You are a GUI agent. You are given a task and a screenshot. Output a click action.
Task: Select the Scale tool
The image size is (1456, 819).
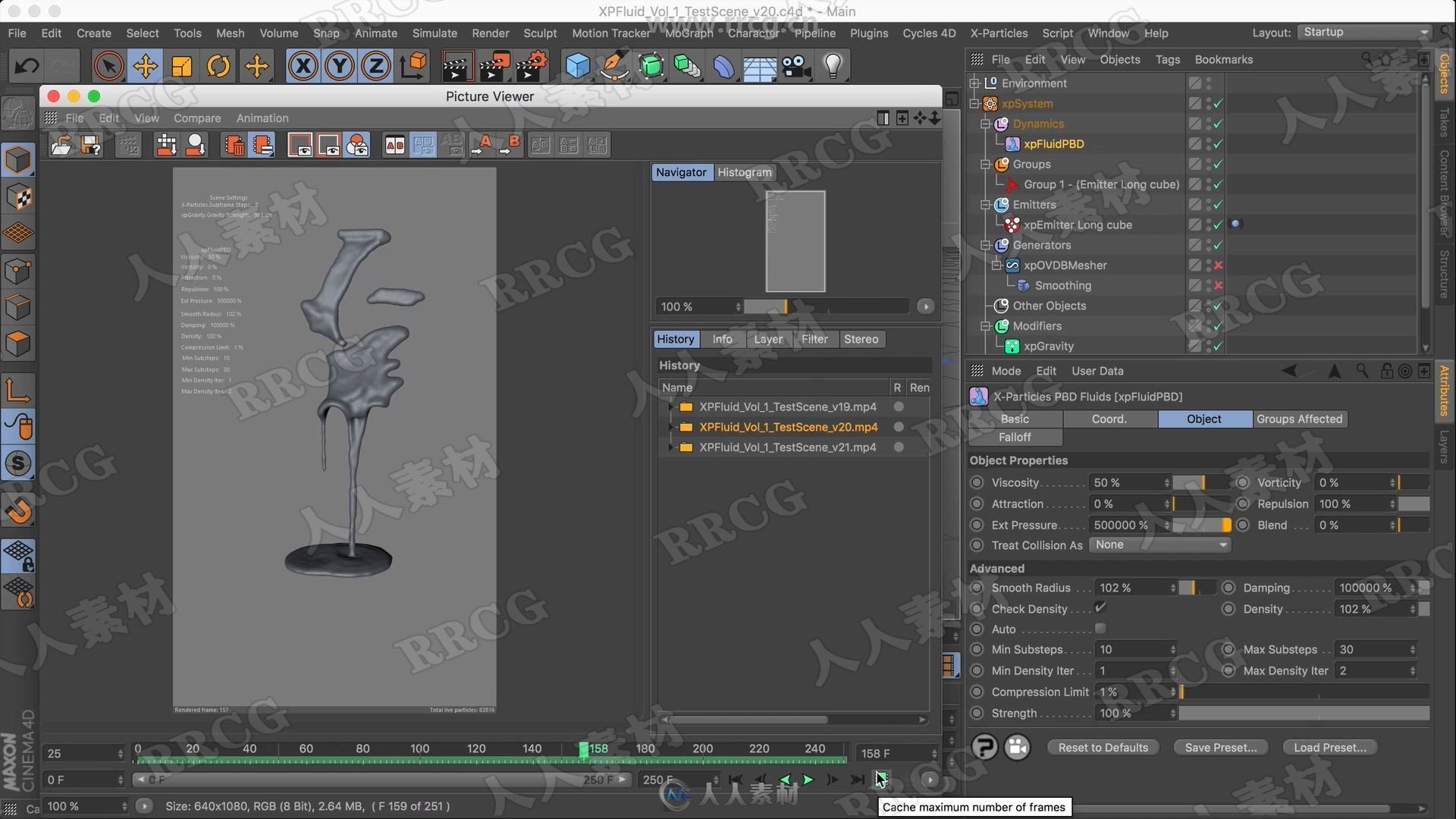182,66
